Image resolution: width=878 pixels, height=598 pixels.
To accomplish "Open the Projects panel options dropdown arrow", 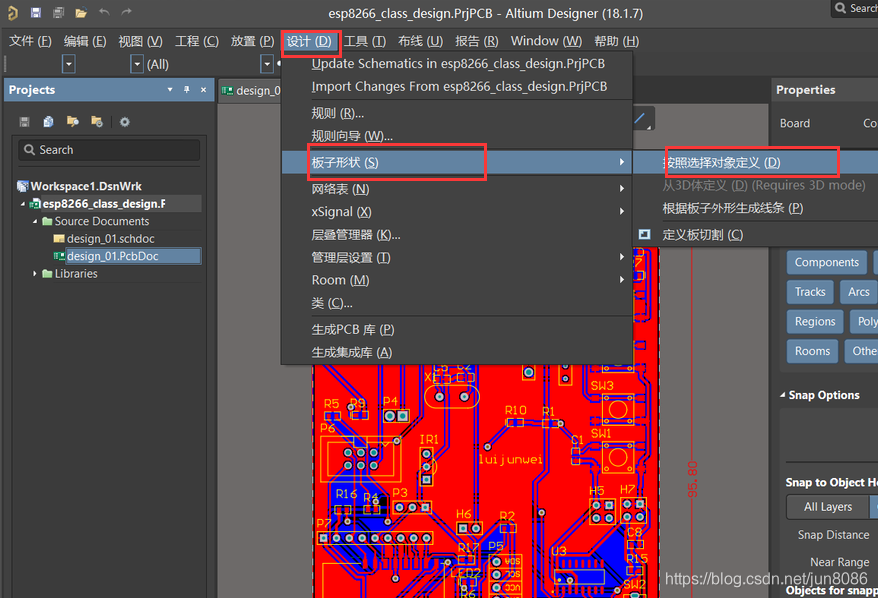I will 170,90.
